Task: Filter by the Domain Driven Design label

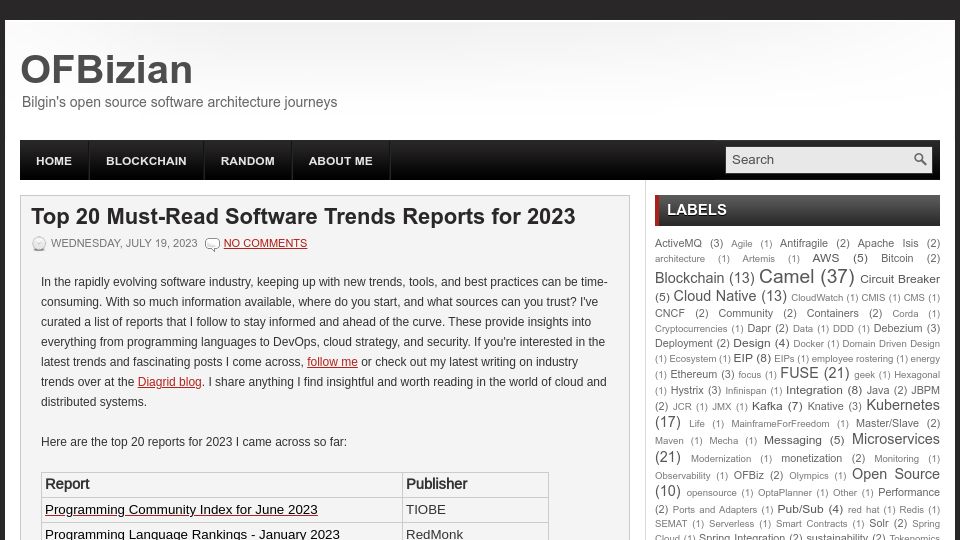Action: 890,344
